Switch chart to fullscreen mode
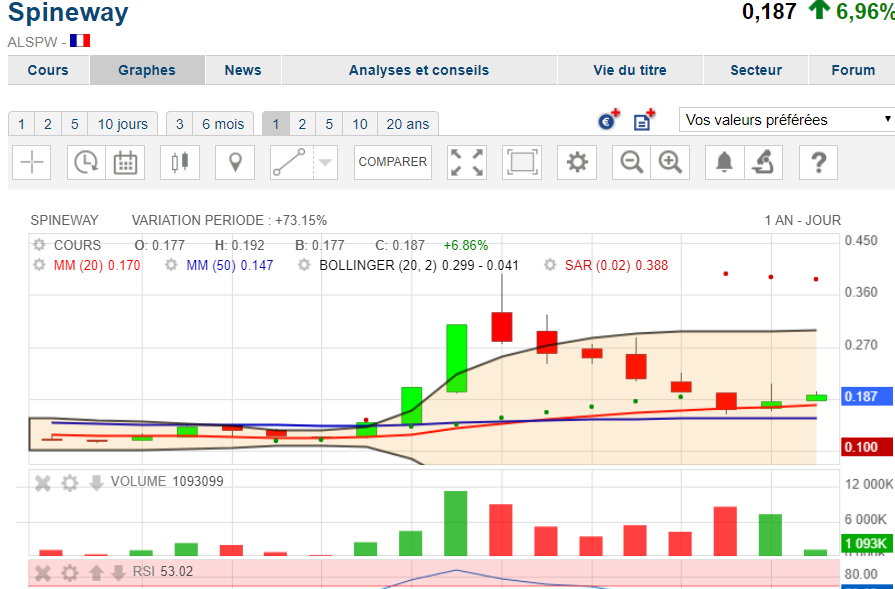Image resolution: width=895 pixels, height=589 pixels. [x=467, y=163]
